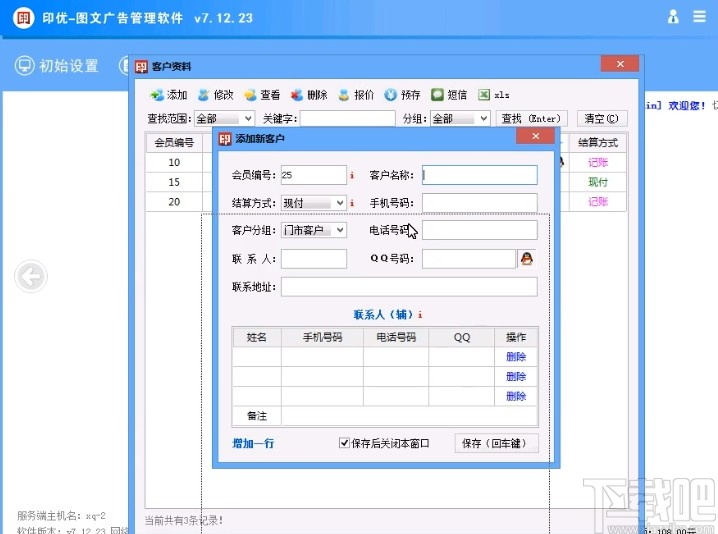Click the user account icon in the title bar
This screenshot has height=534, width=718.
coord(673,17)
